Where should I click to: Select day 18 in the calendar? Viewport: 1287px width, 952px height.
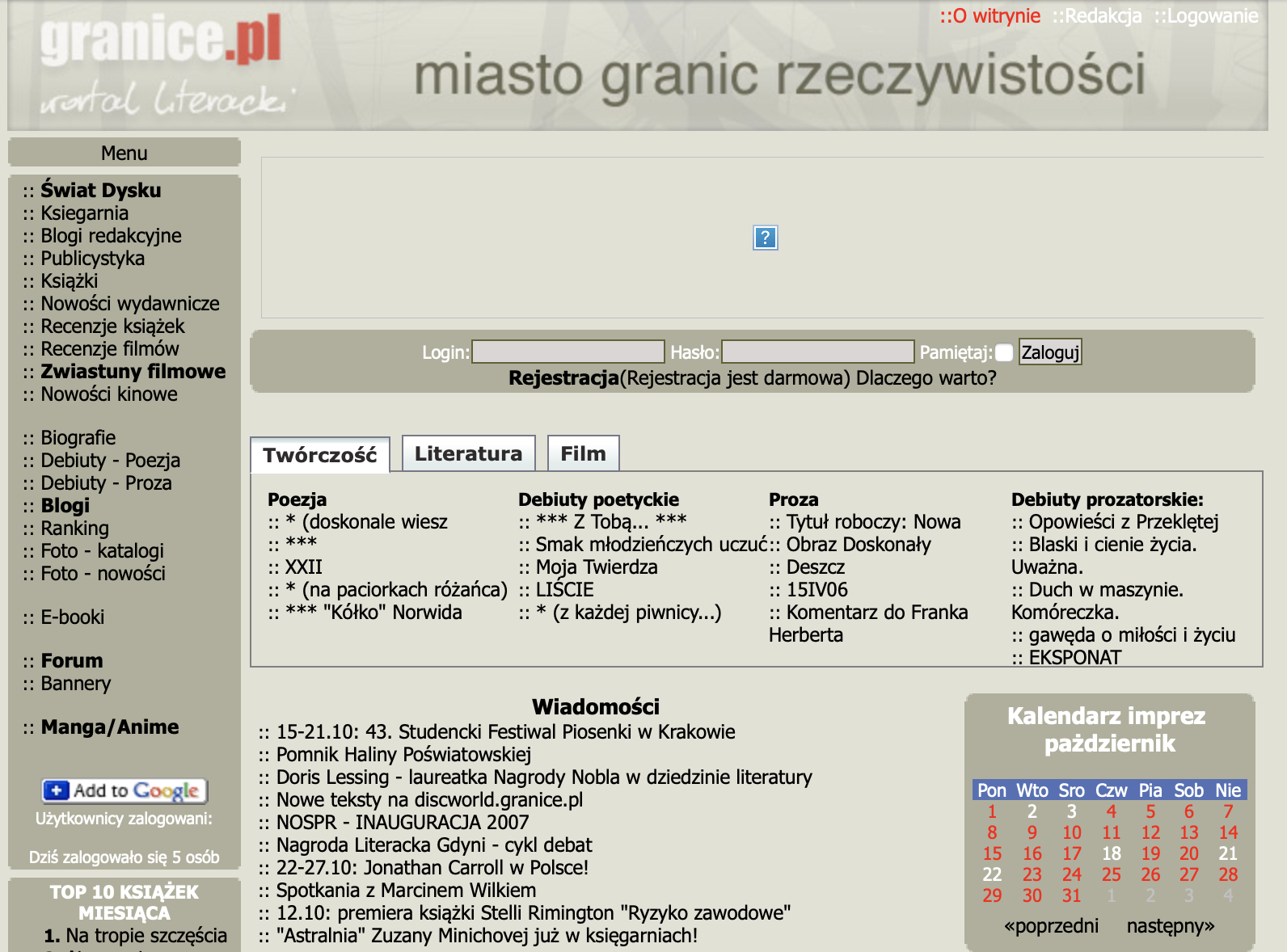1111,853
